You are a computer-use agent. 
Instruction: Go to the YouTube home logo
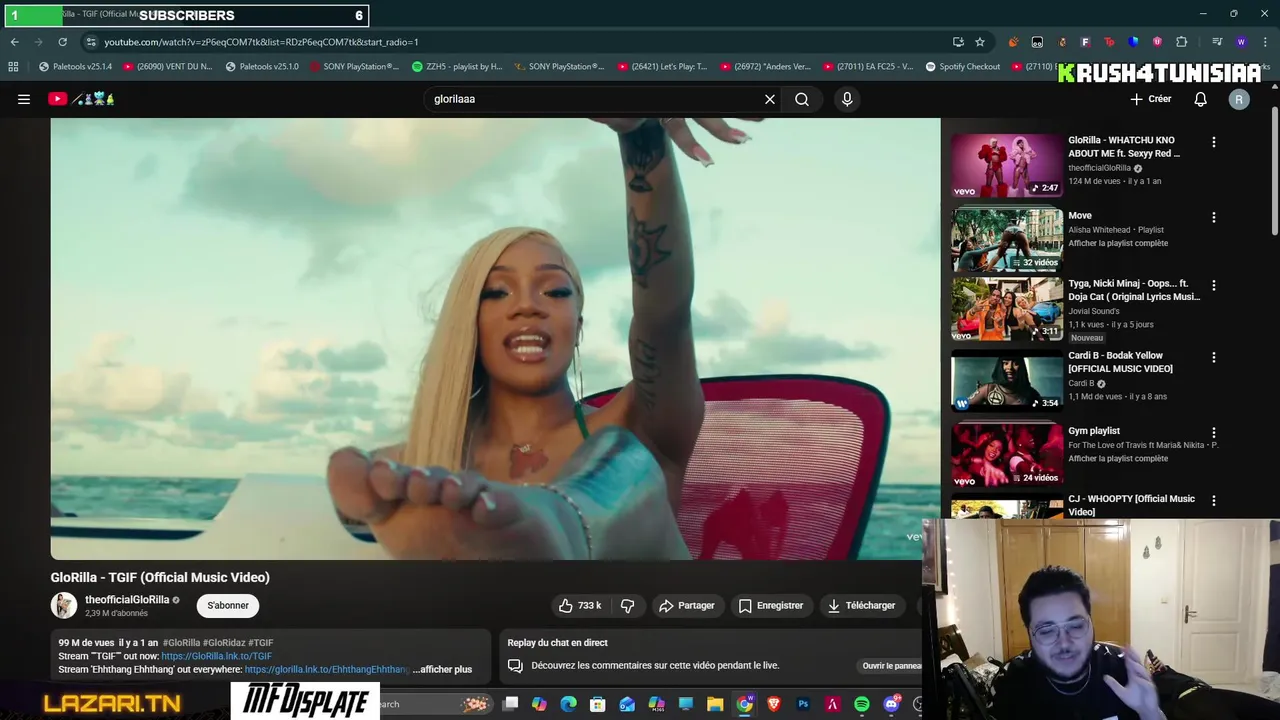pyautogui.click(x=82, y=99)
